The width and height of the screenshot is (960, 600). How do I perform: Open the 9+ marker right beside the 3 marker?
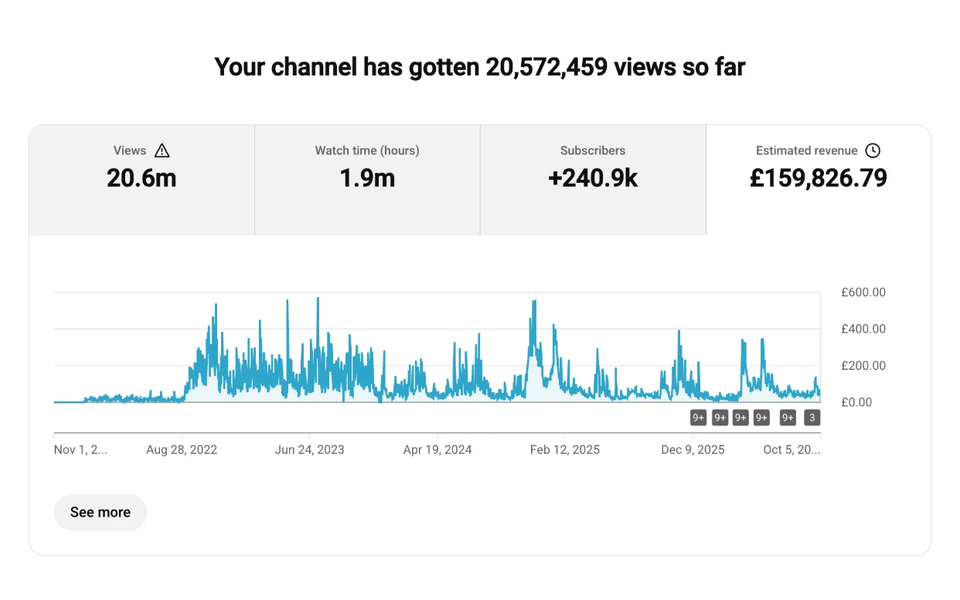787,418
